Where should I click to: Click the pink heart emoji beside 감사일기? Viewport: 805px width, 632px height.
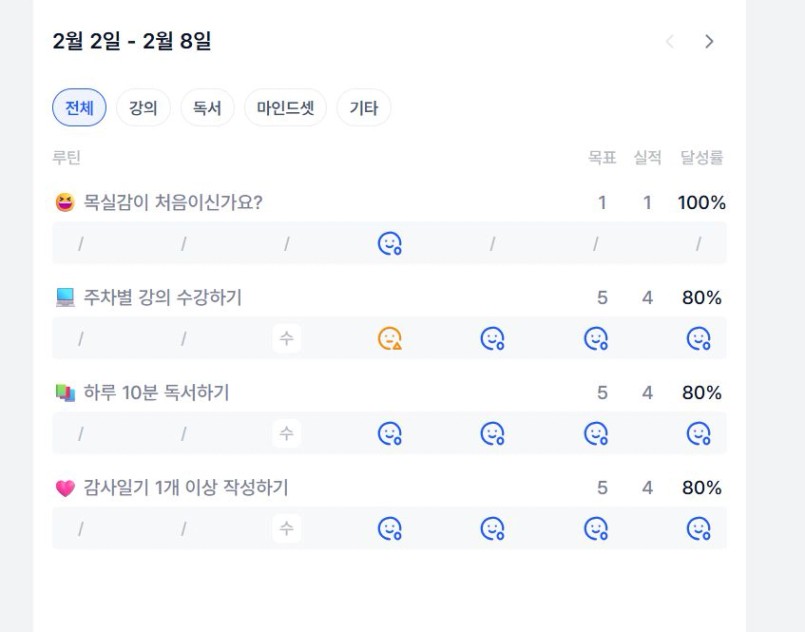[65, 488]
